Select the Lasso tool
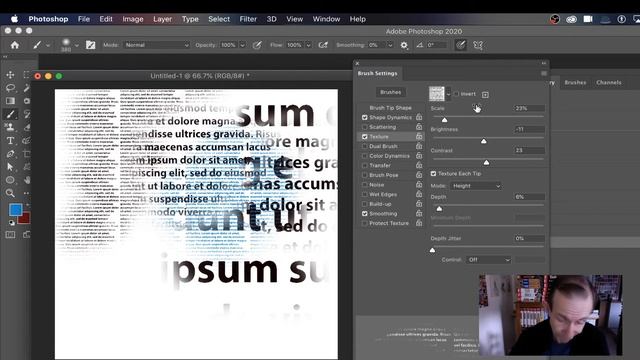 click(x=10, y=88)
